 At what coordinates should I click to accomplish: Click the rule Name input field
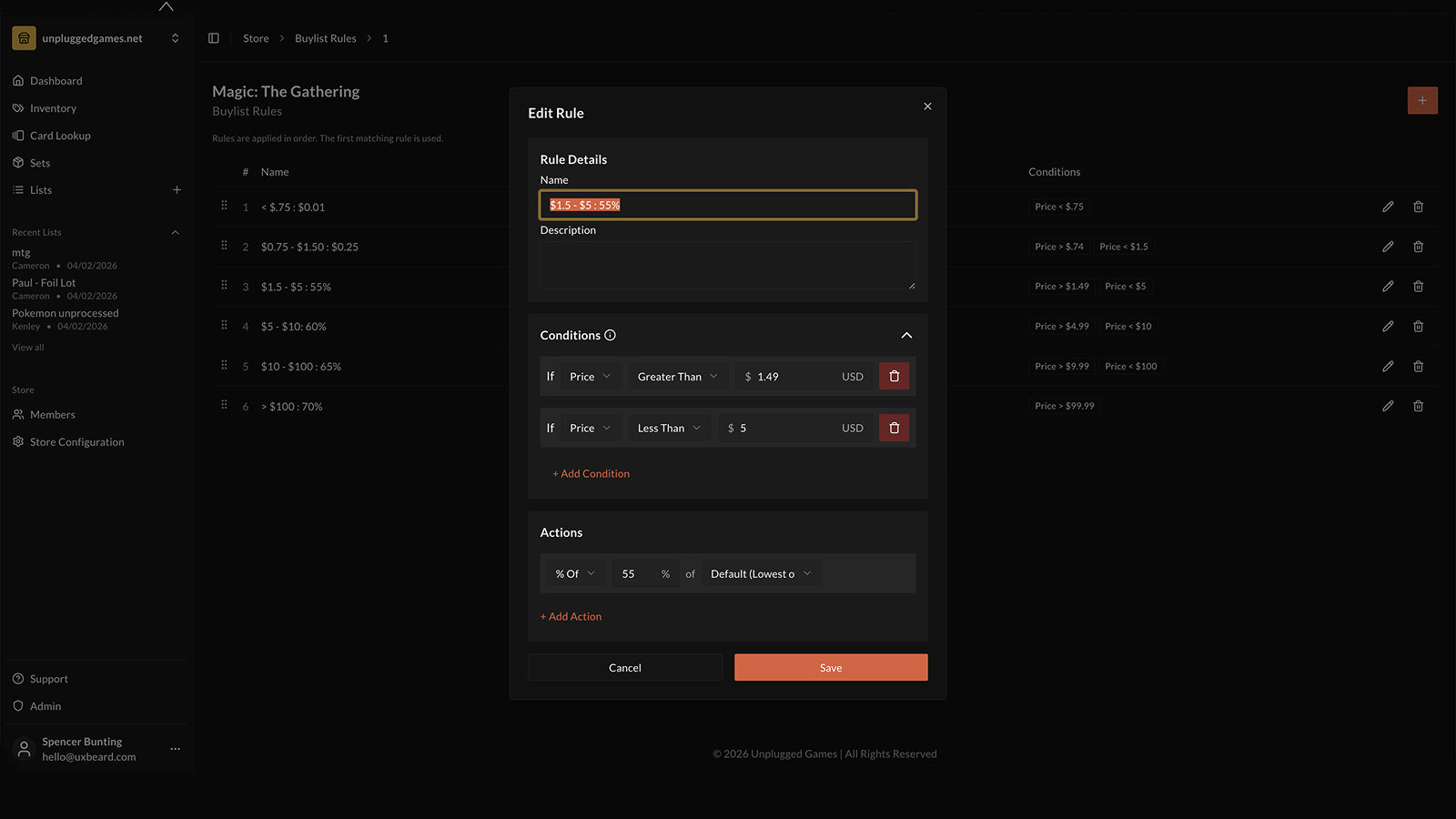pyautogui.click(x=728, y=205)
